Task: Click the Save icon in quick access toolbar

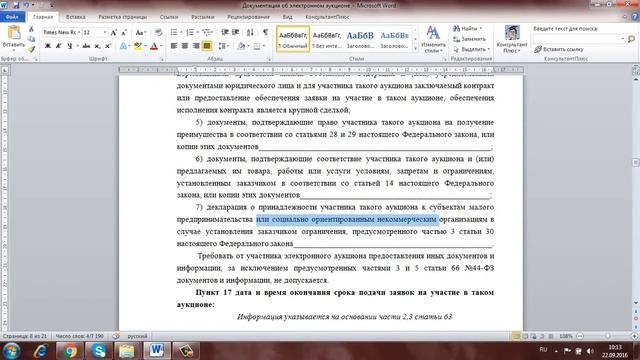Action: pos(16,5)
